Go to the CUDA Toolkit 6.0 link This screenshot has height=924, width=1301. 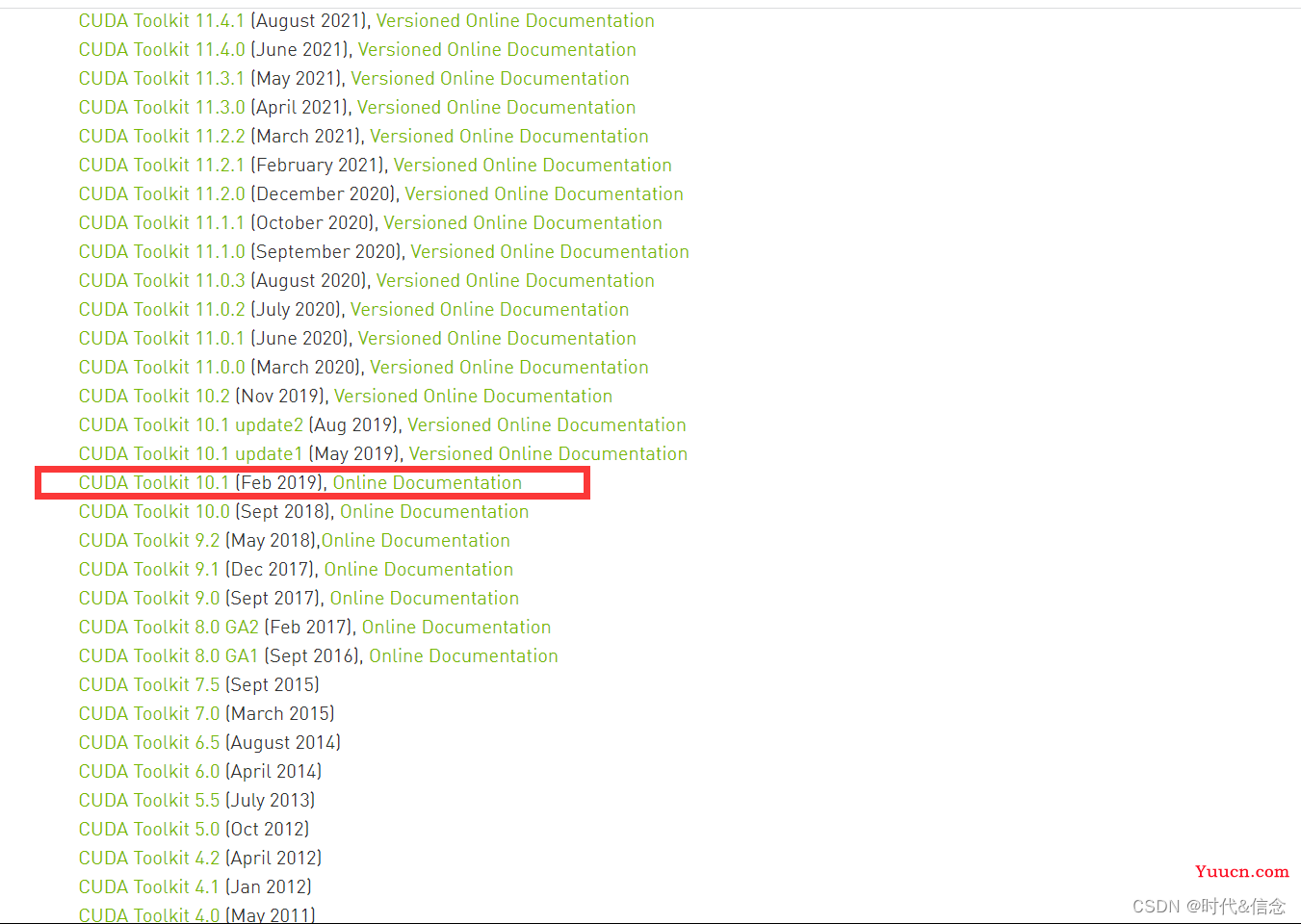click(x=149, y=771)
